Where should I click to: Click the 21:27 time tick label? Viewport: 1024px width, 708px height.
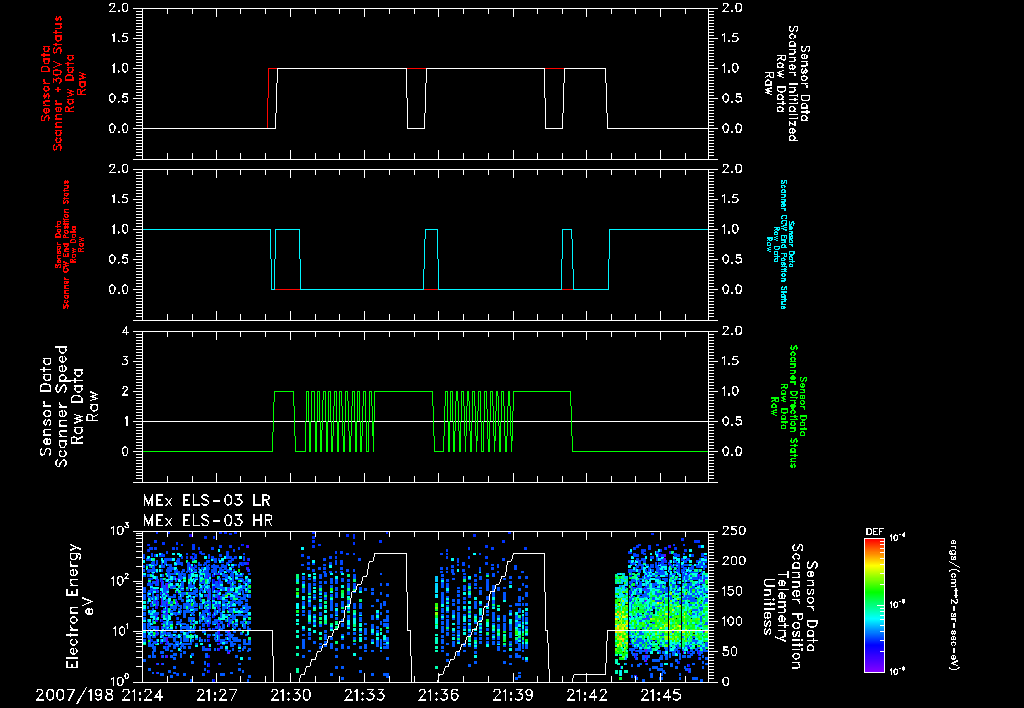click(216, 695)
